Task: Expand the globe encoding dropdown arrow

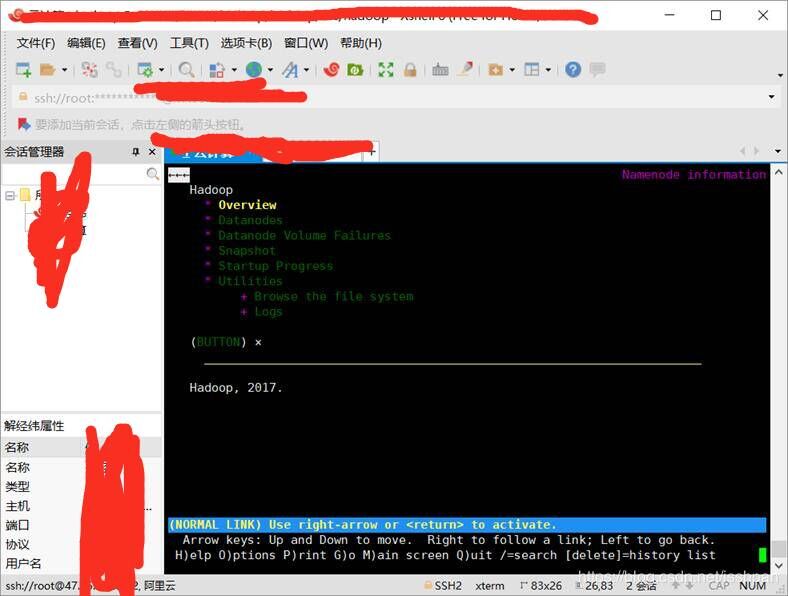Action: (270, 70)
